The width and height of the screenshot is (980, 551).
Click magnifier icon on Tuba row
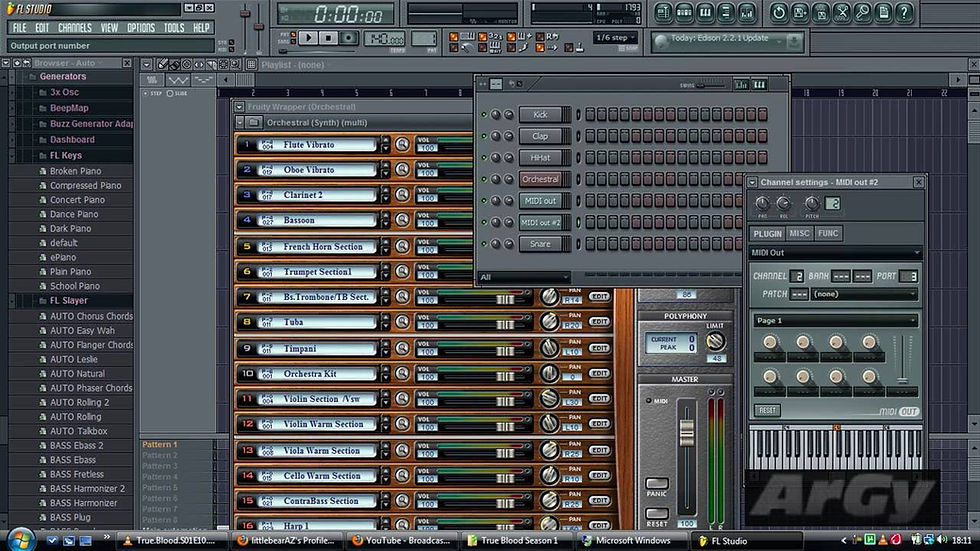(402, 322)
